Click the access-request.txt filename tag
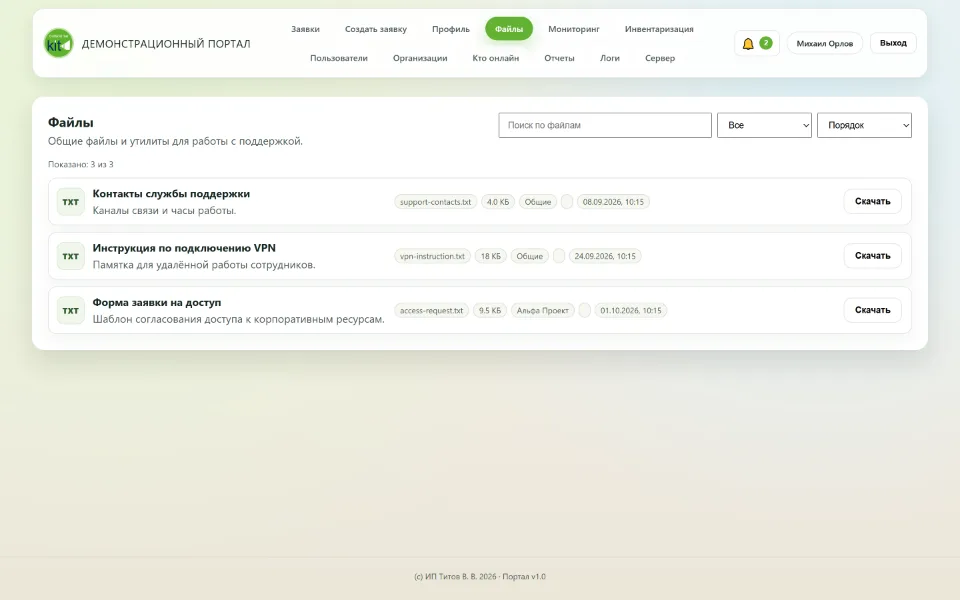 click(432, 311)
